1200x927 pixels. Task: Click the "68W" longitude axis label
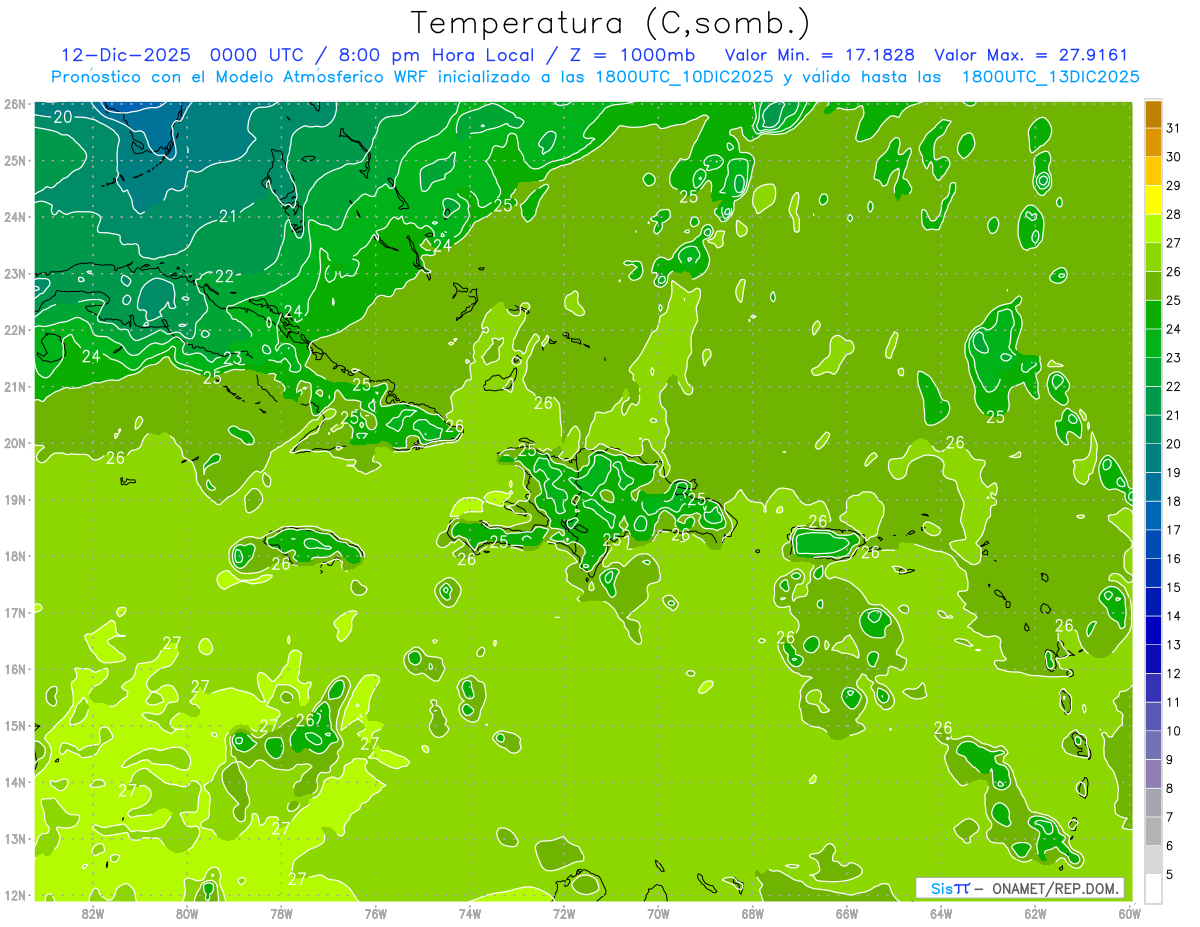[x=753, y=913]
